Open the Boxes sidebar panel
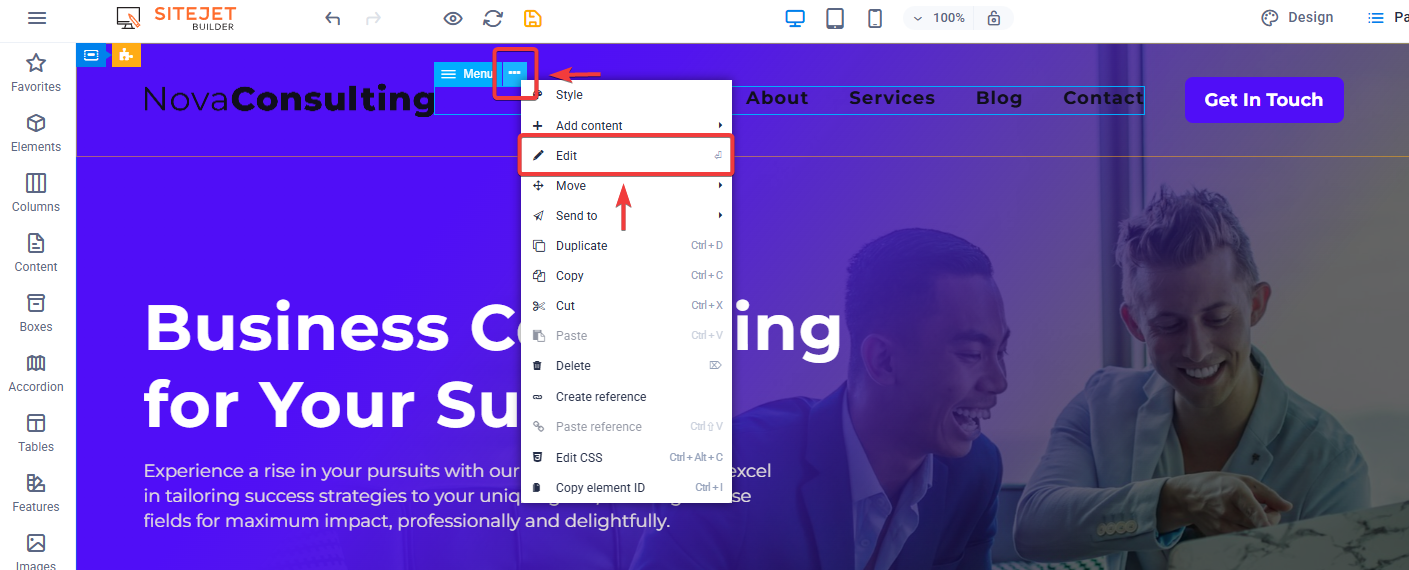The image size is (1409, 570). click(36, 313)
